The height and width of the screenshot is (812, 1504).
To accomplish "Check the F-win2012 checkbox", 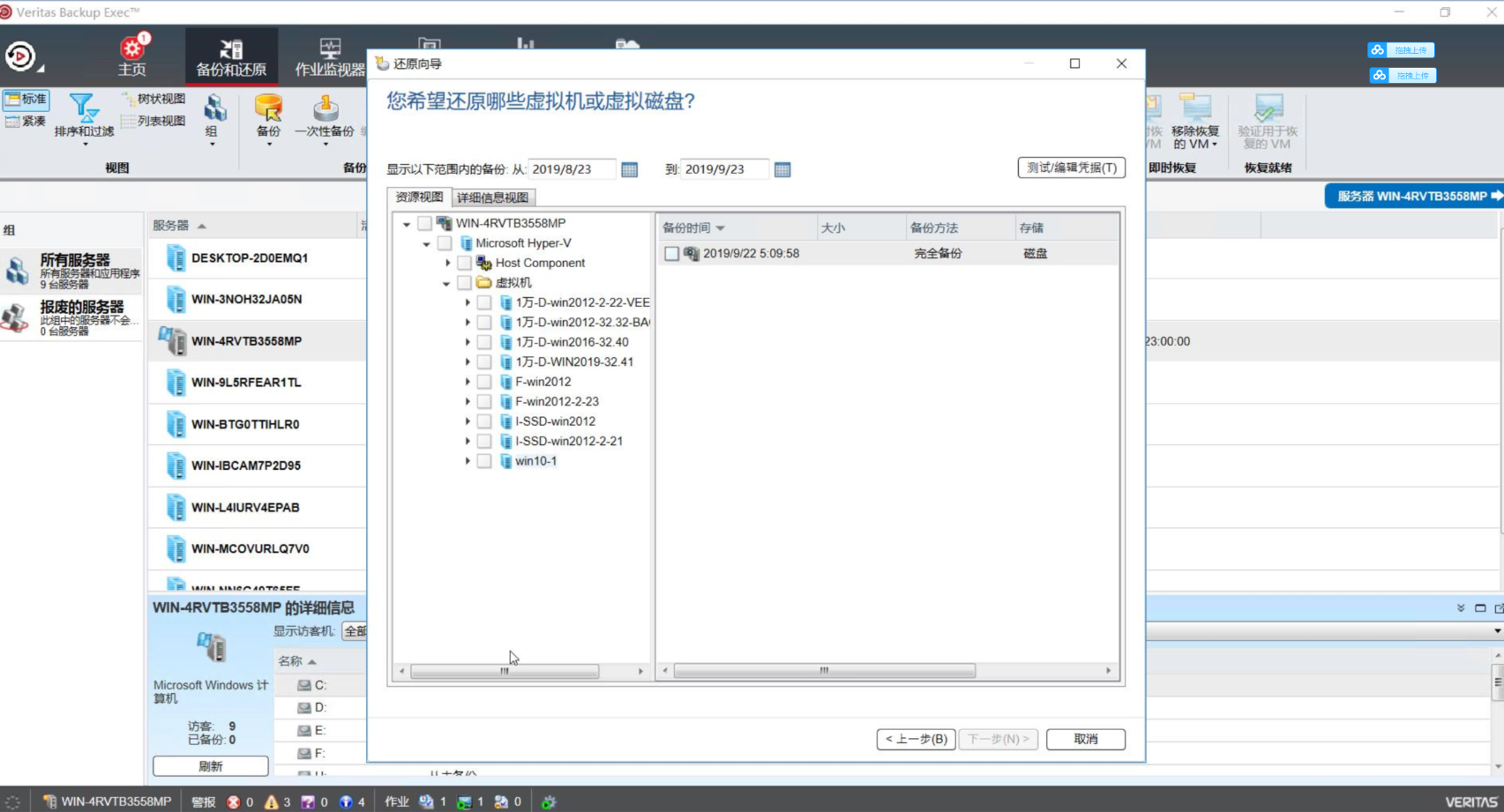I will pos(484,382).
